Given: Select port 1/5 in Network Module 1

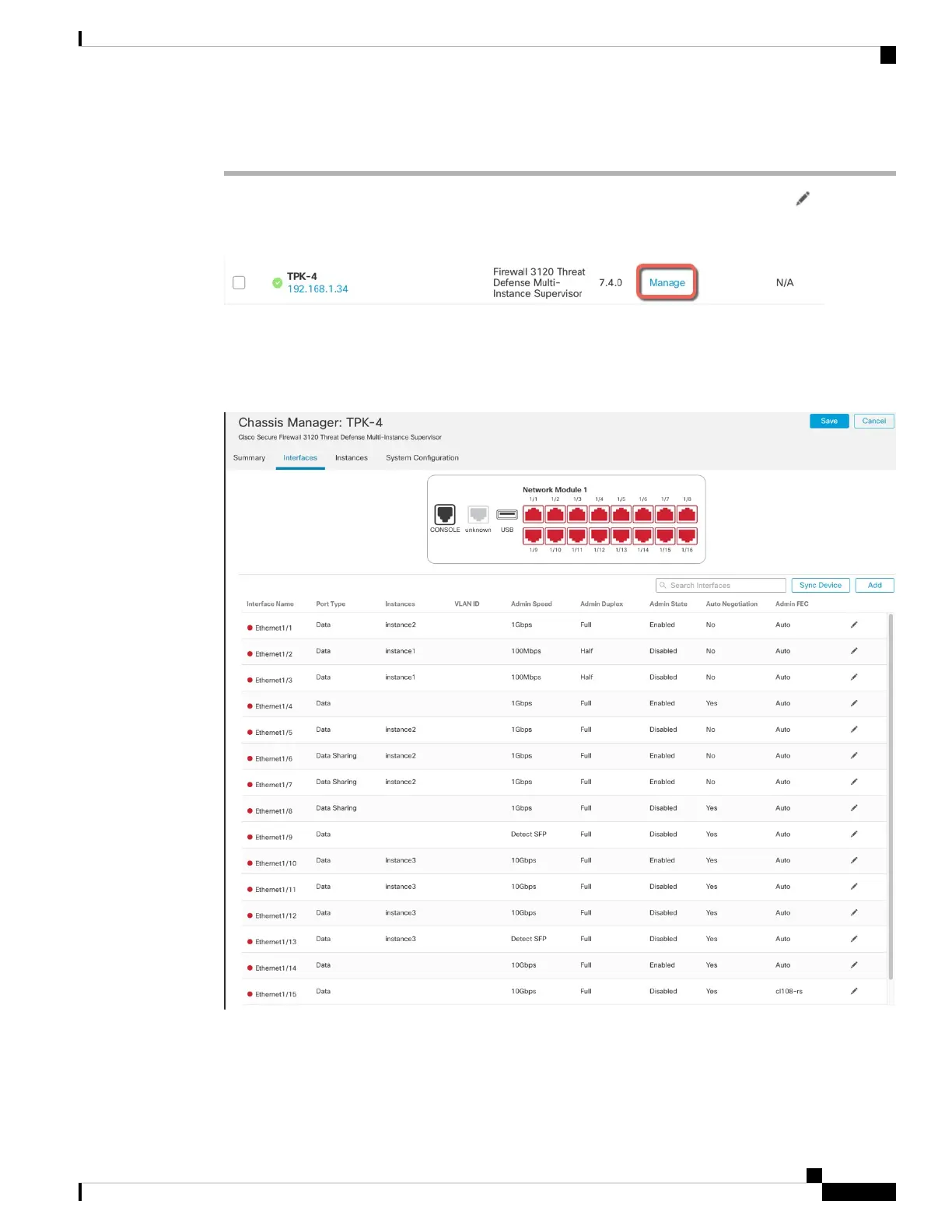Looking at the screenshot, I should pyautogui.click(x=621, y=514).
